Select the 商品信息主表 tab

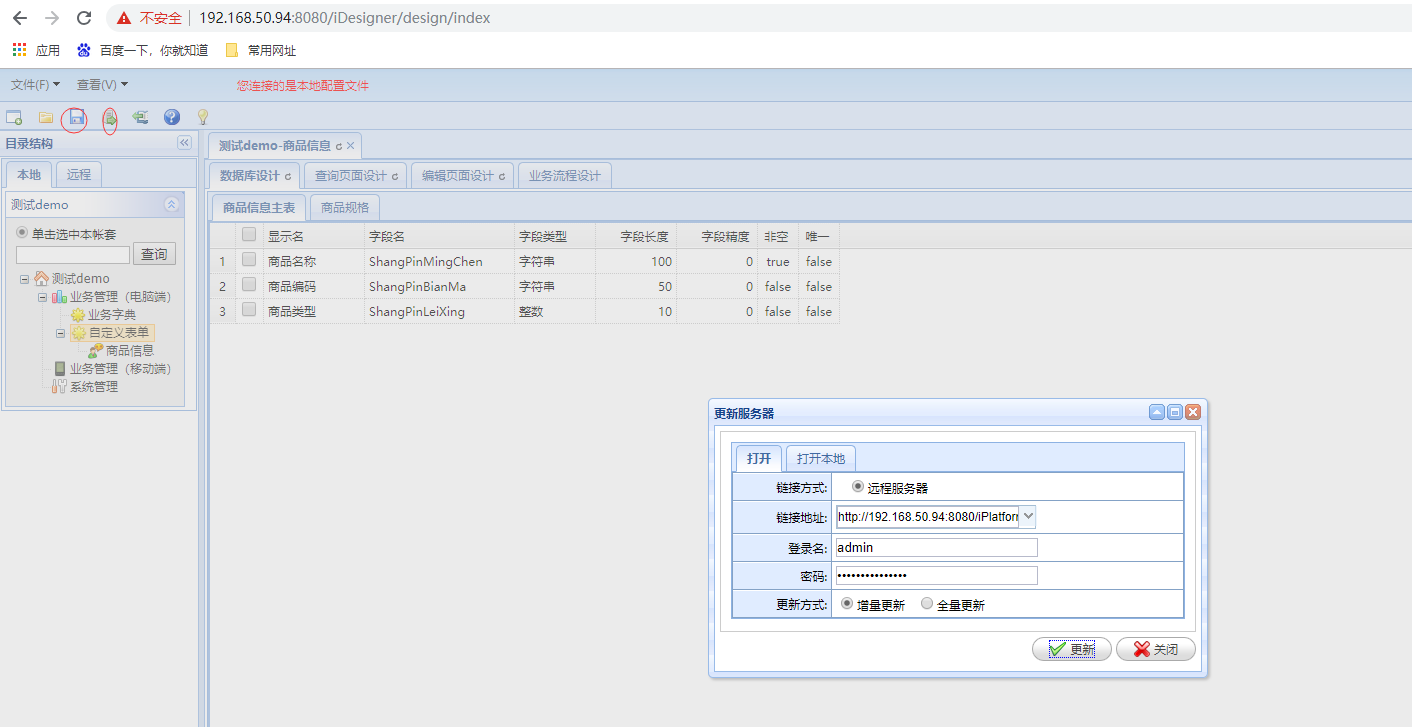(x=259, y=207)
